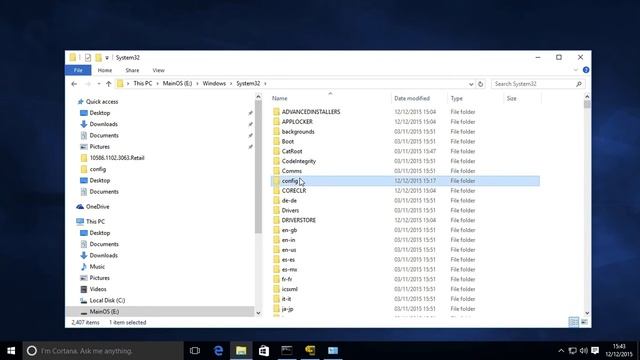The image size is (640, 360).
Task: Click MainOS (E:) in the address breadcrumb
Action: coord(177,83)
